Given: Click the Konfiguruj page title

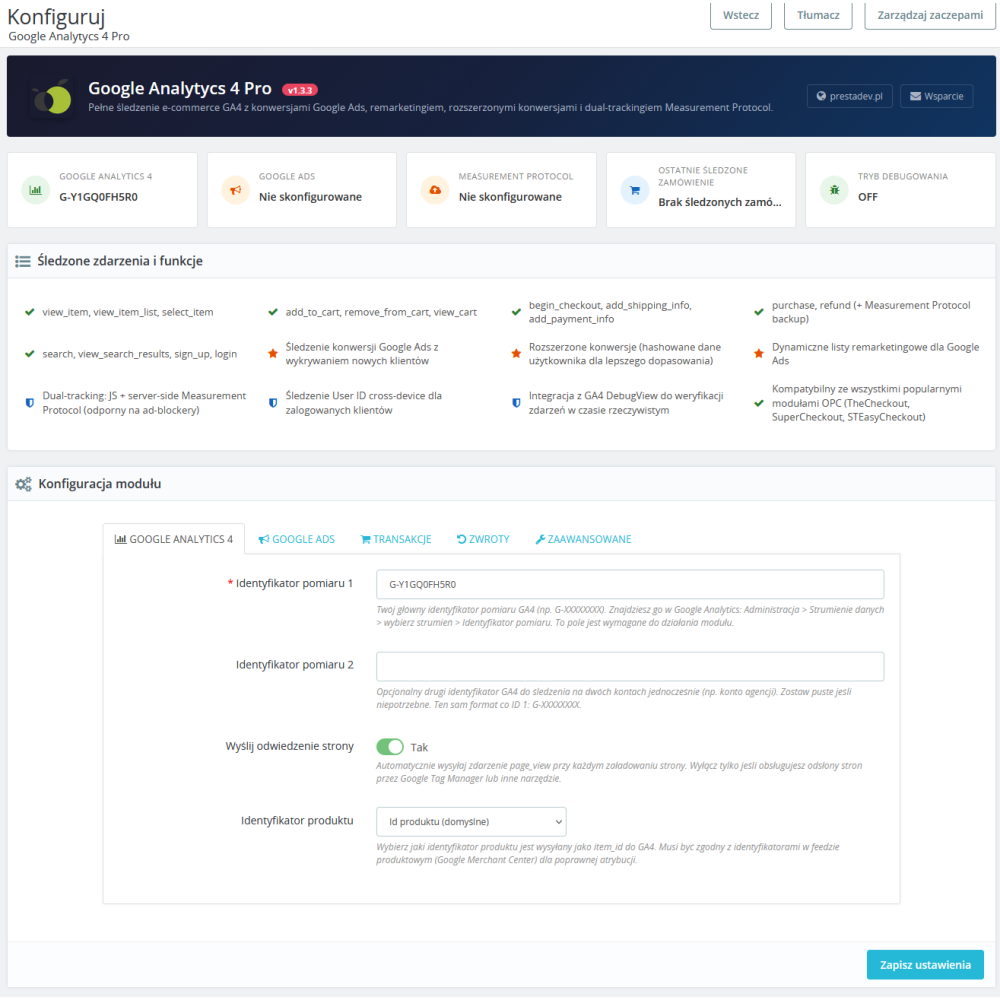Looking at the screenshot, I should (x=56, y=17).
